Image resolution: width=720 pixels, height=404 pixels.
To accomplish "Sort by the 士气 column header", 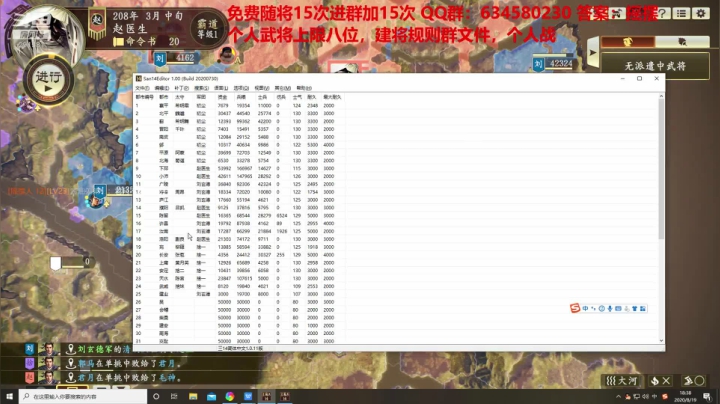I will pos(297,97).
